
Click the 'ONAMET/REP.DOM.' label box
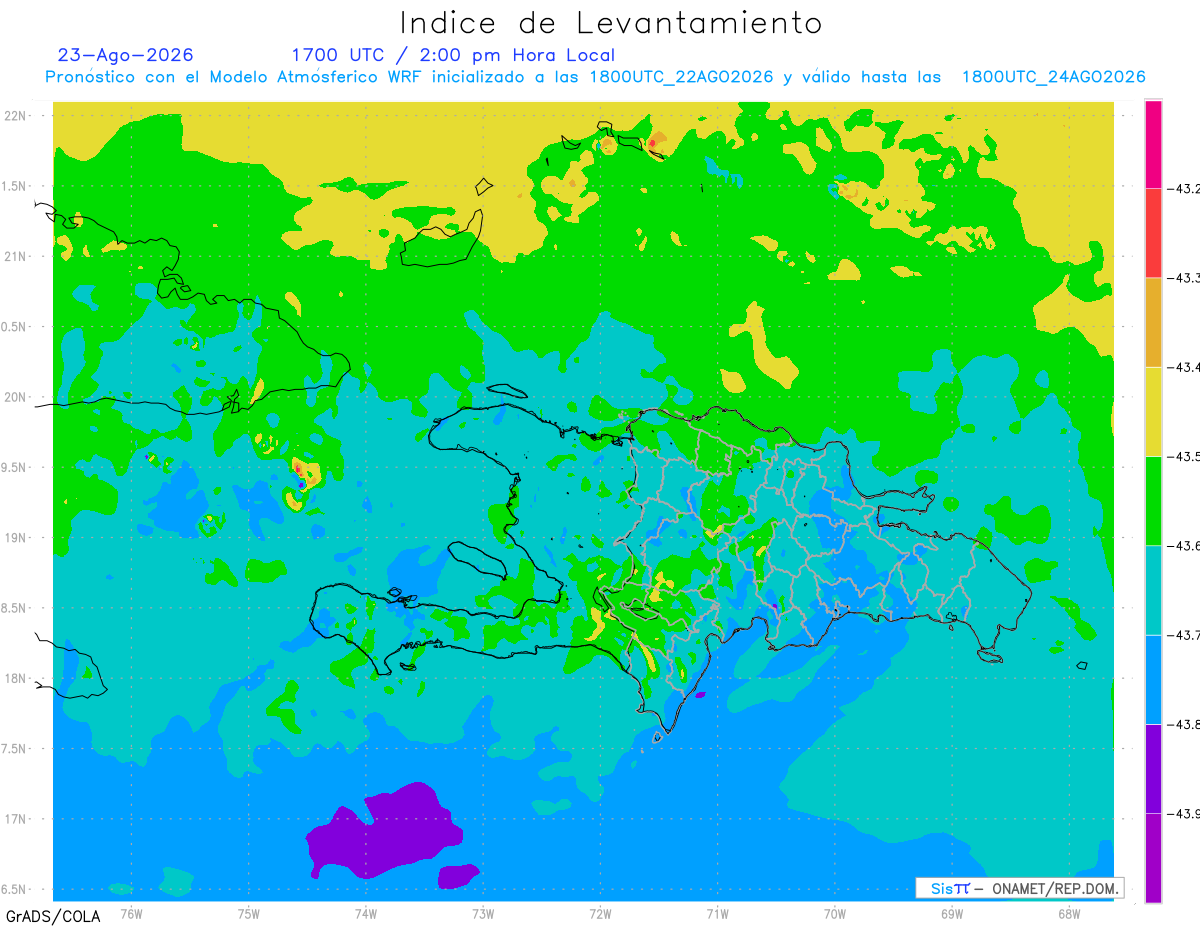tap(1019, 888)
